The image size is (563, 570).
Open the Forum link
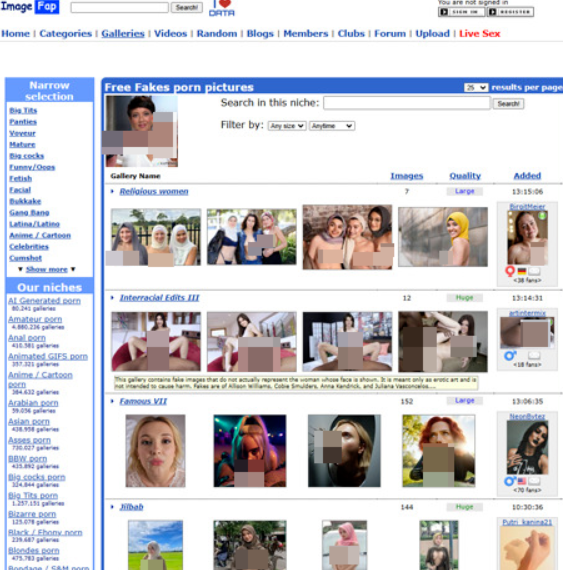pos(390,33)
